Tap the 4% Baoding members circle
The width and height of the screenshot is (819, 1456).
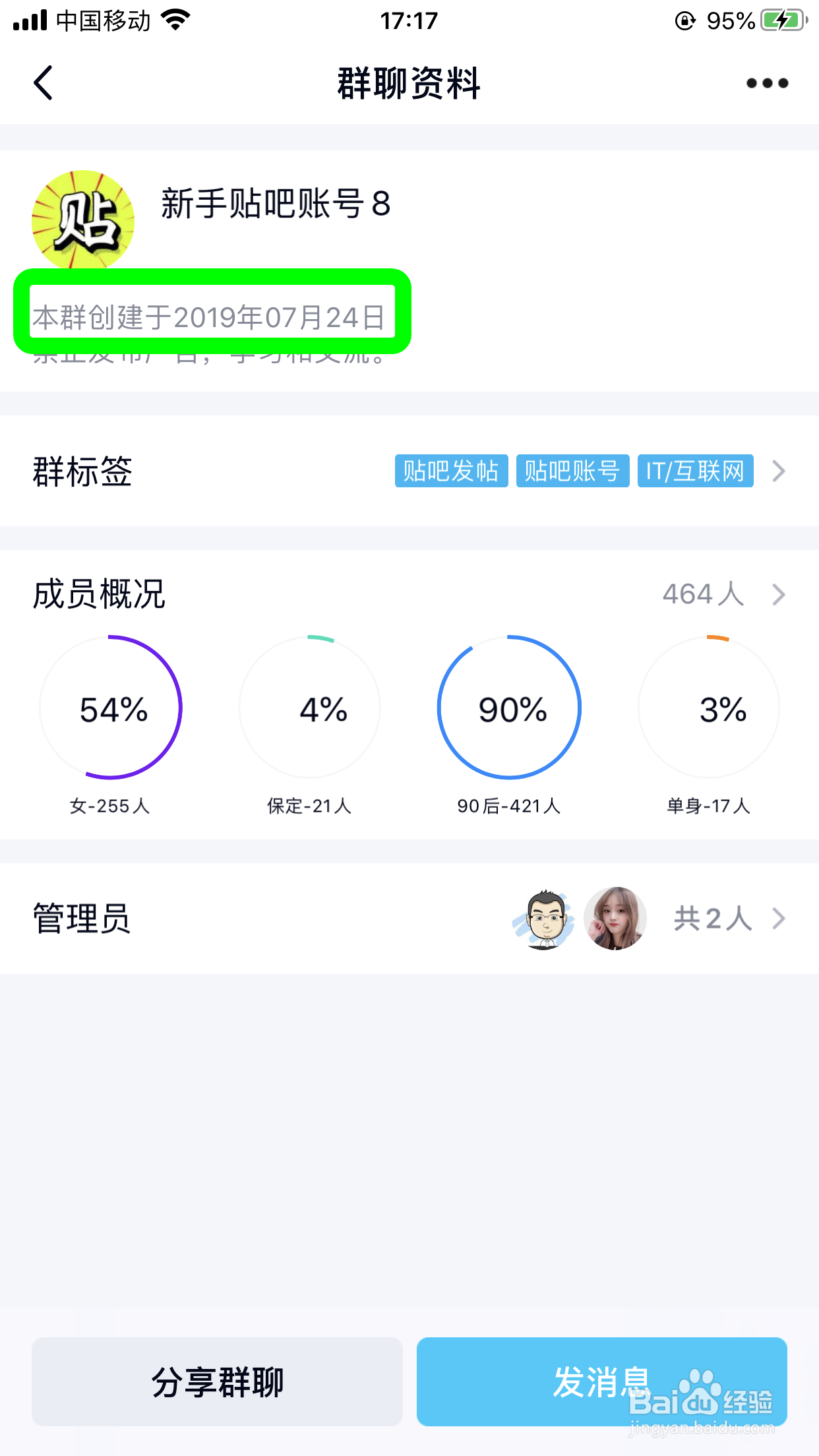[310, 708]
